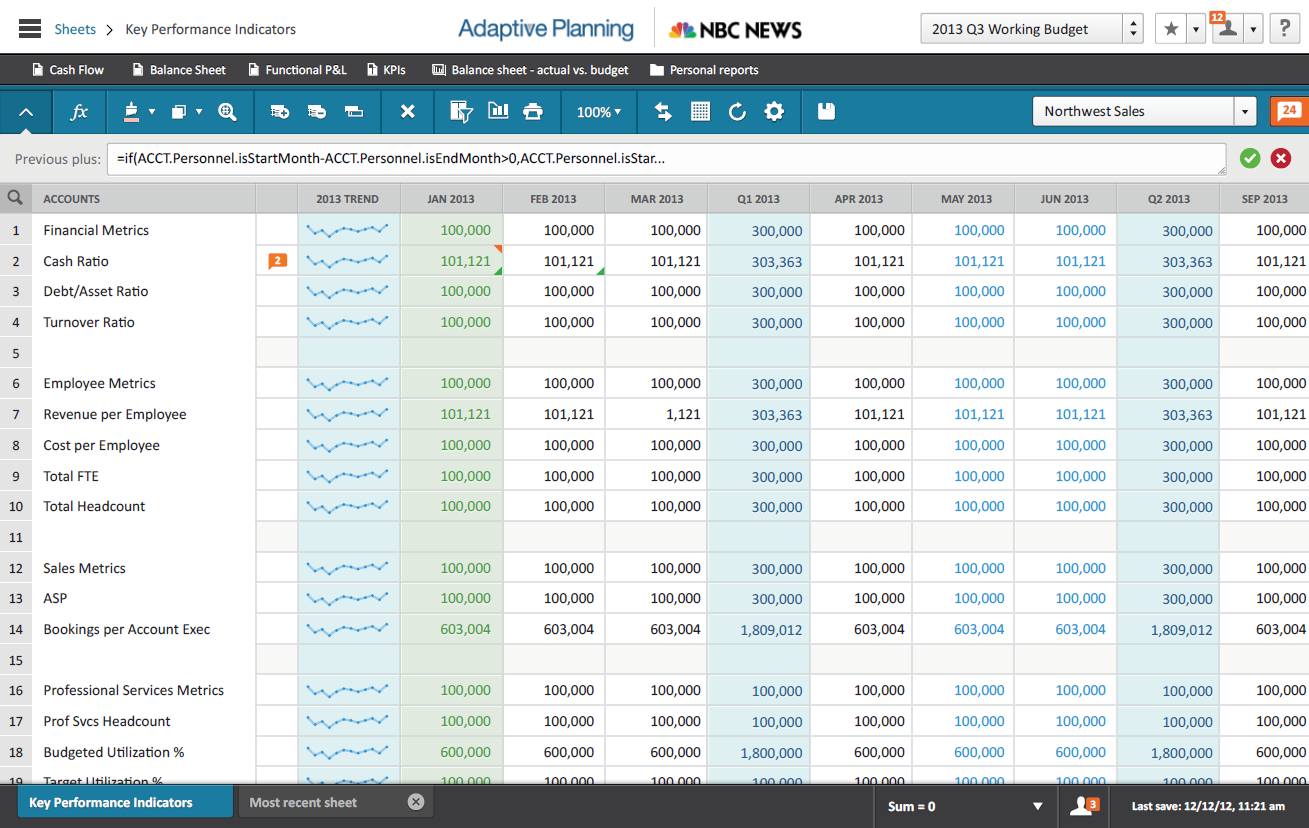Confirm the formula with the green checkmark

point(1249,158)
